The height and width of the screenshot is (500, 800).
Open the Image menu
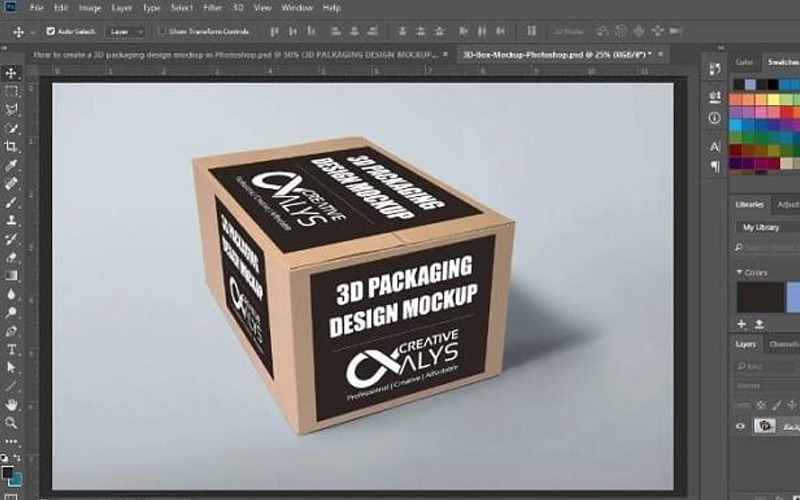(x=90, y=8)
